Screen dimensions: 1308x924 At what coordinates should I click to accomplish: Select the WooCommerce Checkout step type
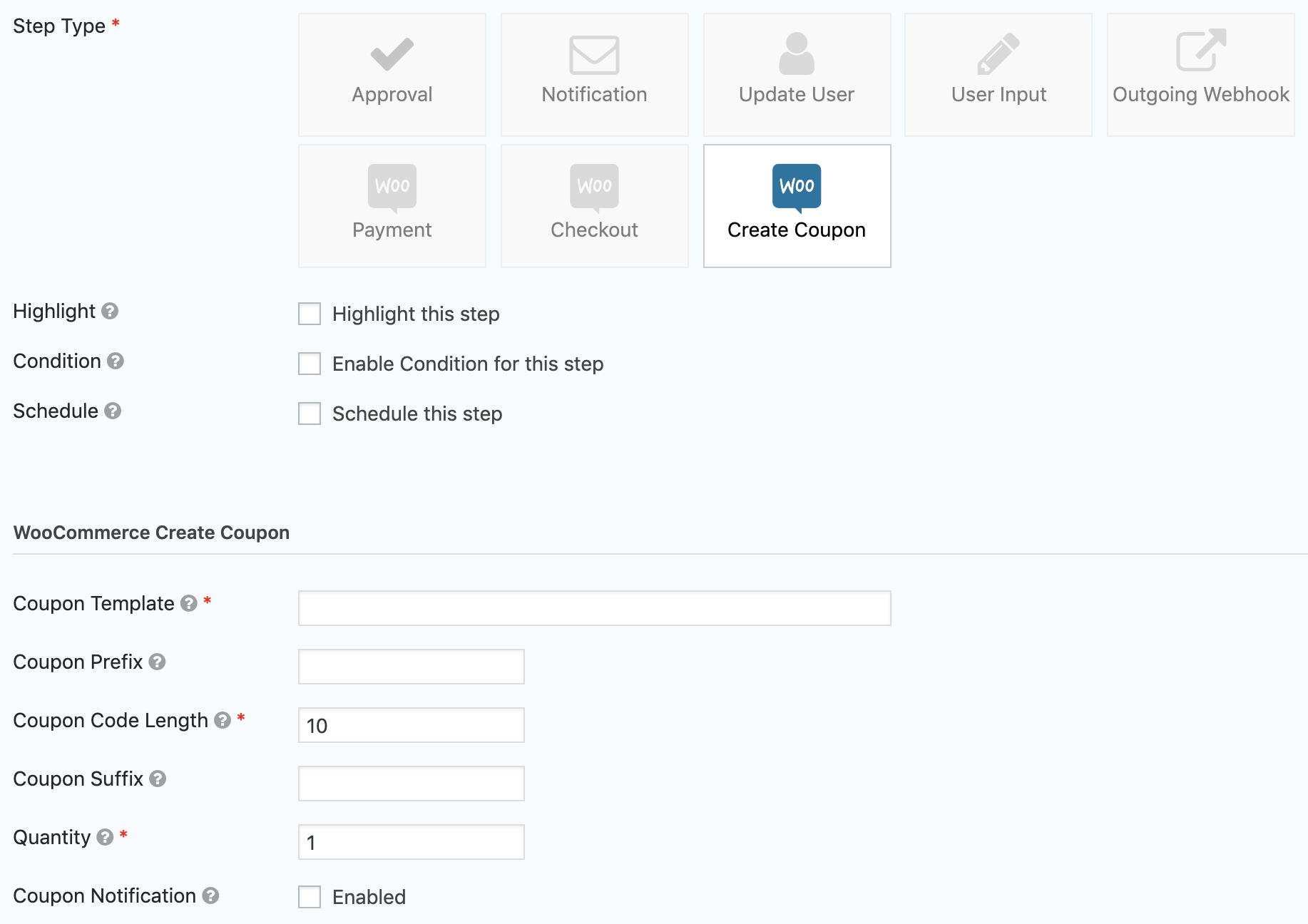pyautogui.click(x=594, y=205)
